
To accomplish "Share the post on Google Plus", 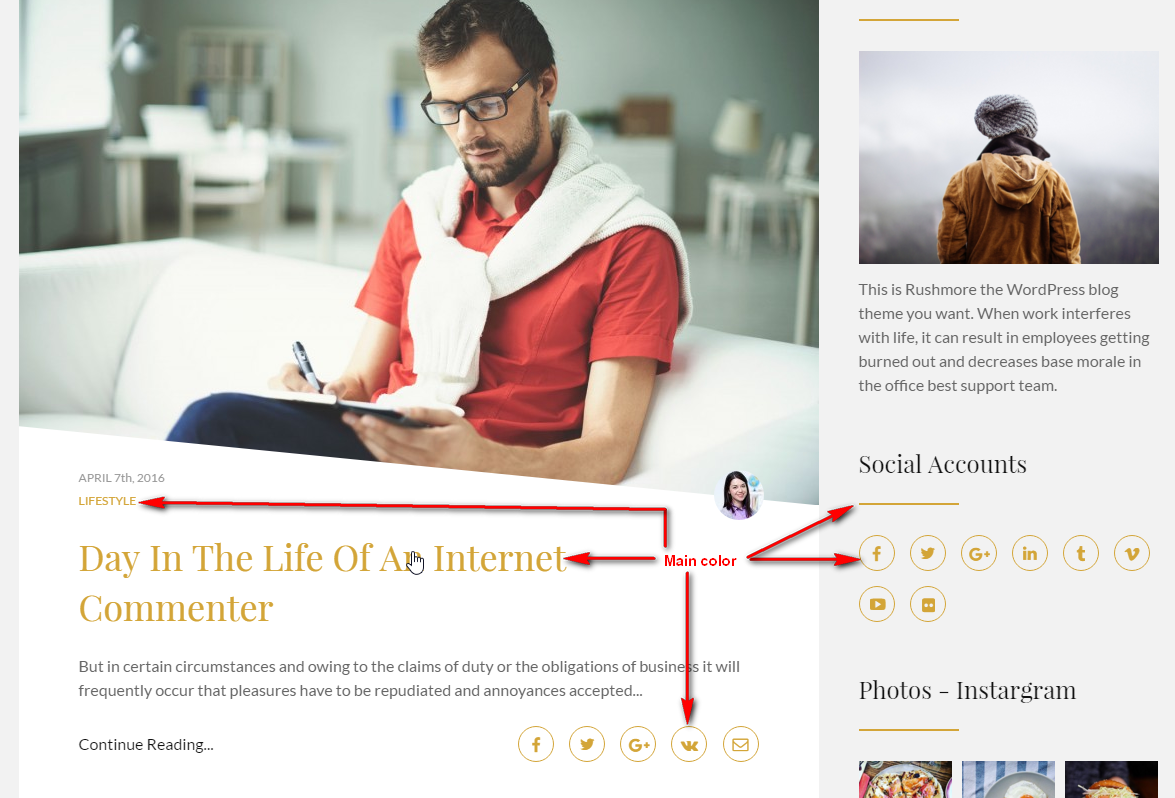I will coord(638,744).
